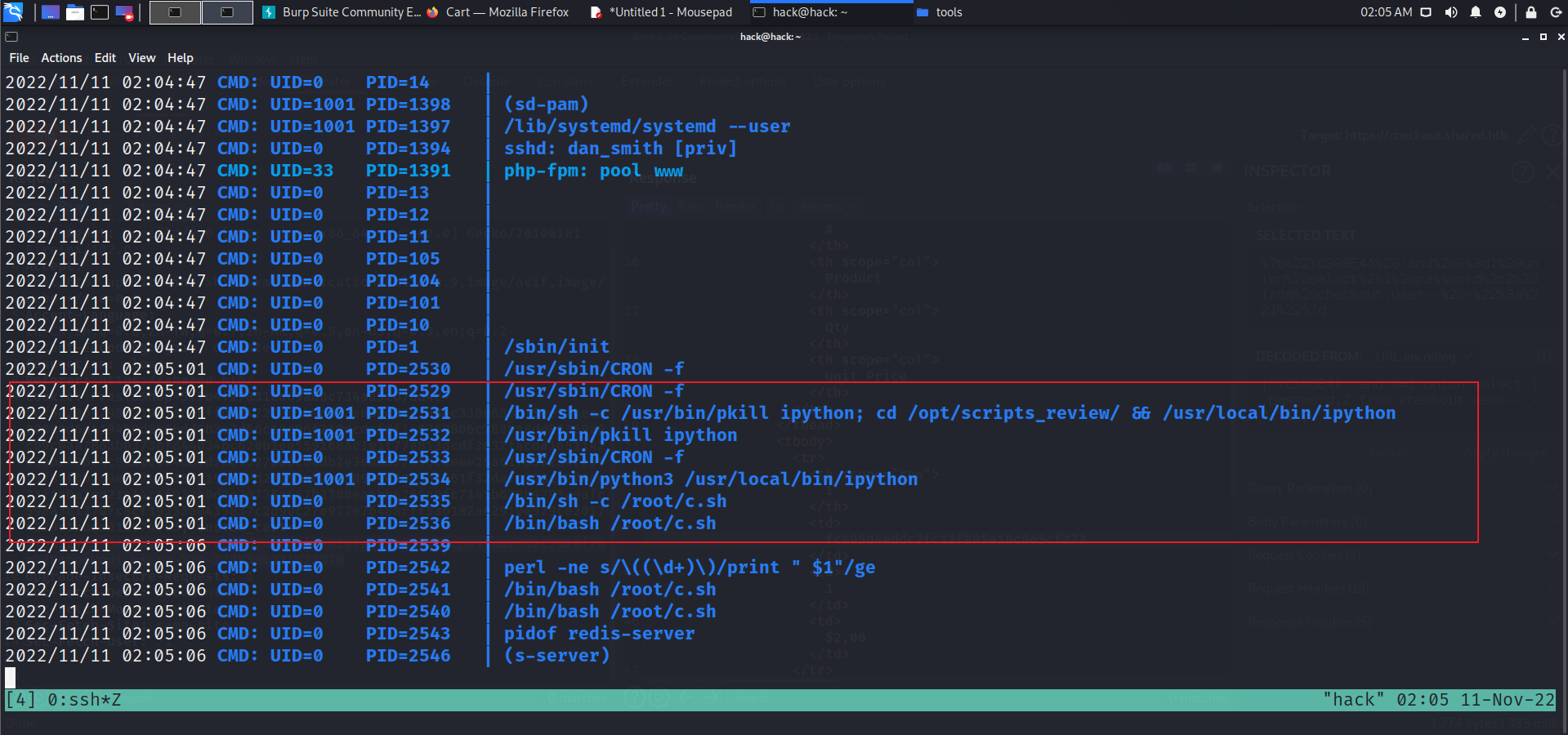Click the text '/lib/systemd/systemd --user'
This screenshot has width=1568, height=735.
point(647,127)
